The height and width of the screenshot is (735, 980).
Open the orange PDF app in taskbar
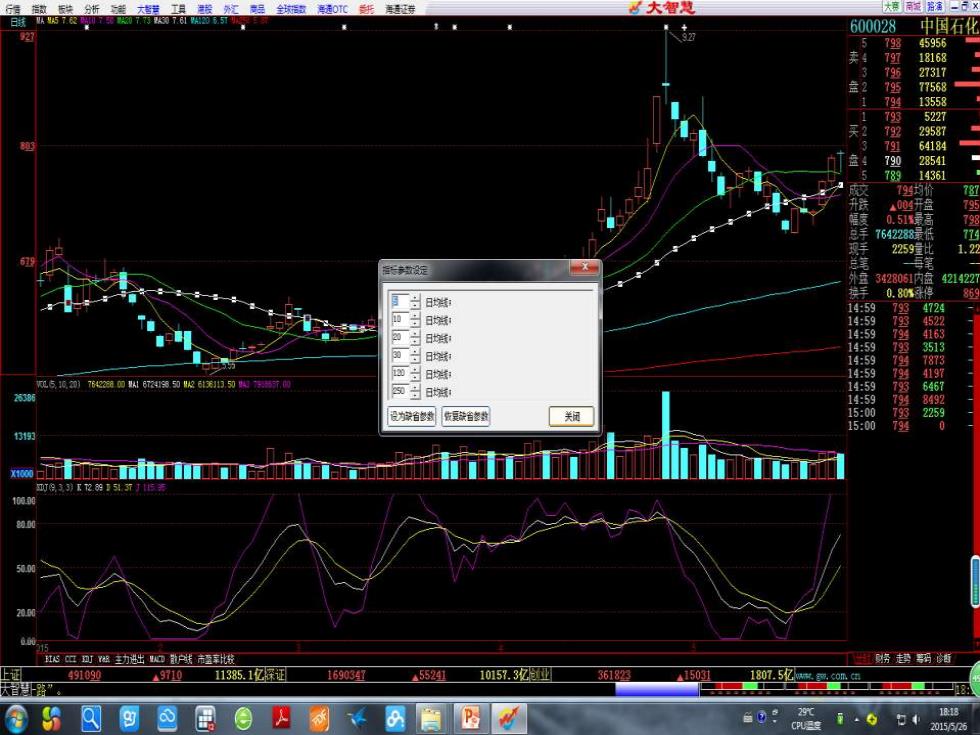[319, 719]
